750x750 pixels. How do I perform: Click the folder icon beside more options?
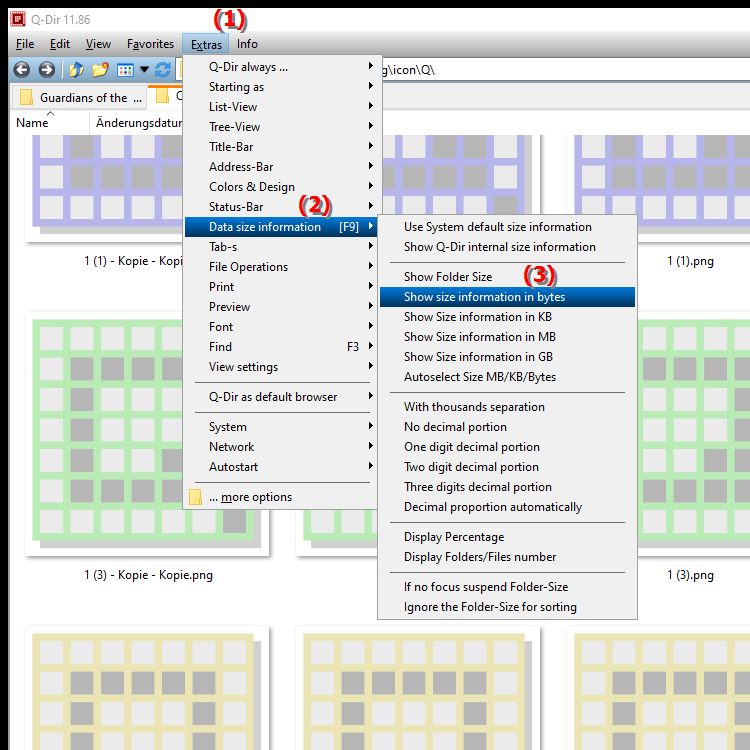click(195, 497)
